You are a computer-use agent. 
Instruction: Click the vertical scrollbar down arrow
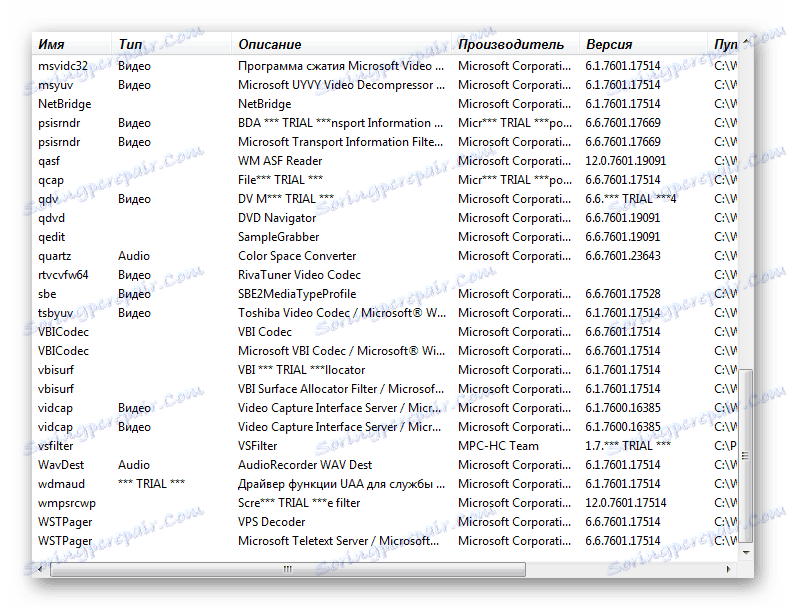coord(745,553)
